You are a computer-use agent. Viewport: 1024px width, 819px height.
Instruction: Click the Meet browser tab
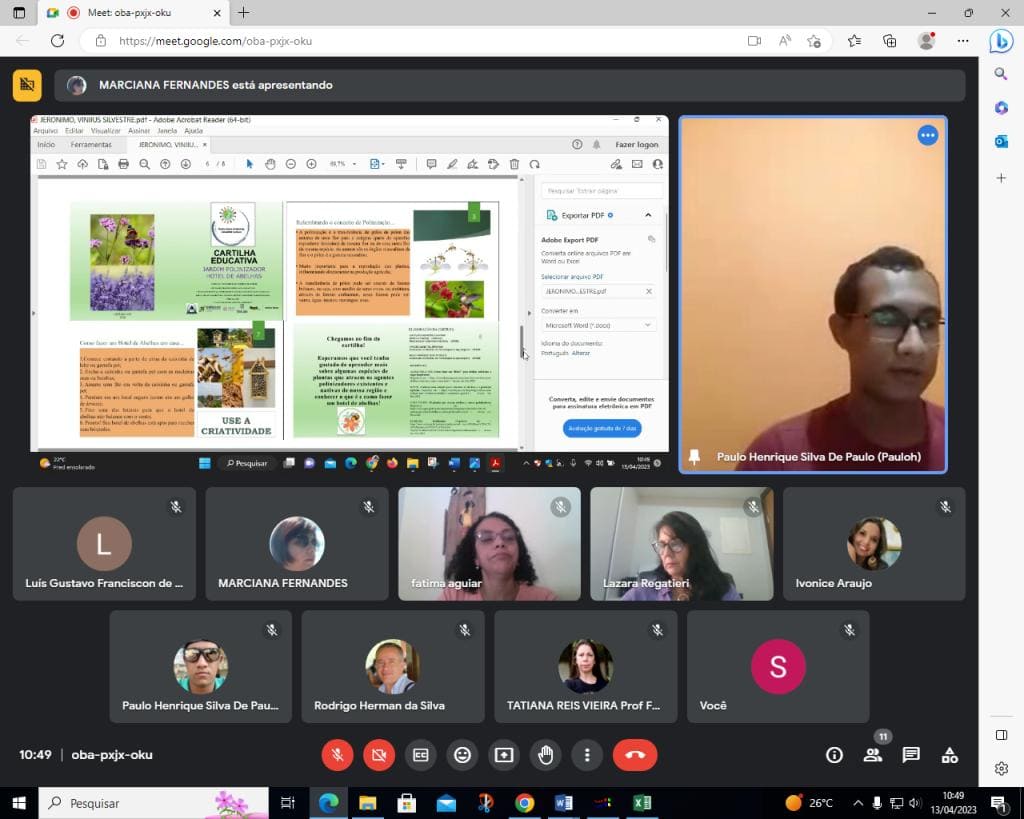(132, 13)
